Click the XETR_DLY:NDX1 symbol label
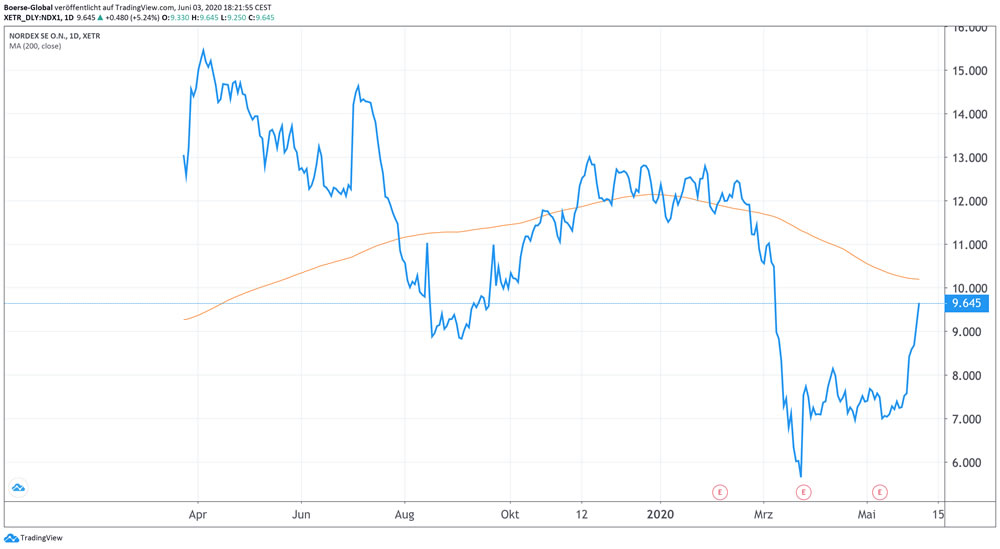 click(33, 18)
